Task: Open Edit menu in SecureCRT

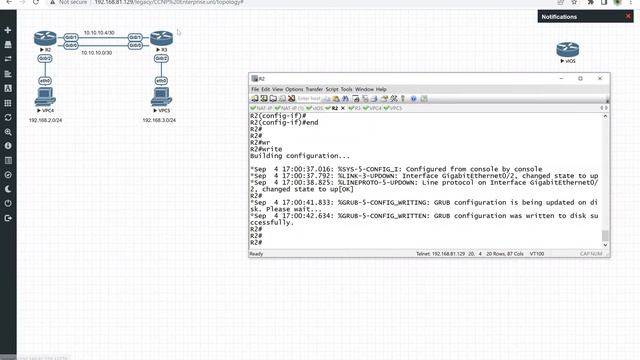Action: [265, 89]
